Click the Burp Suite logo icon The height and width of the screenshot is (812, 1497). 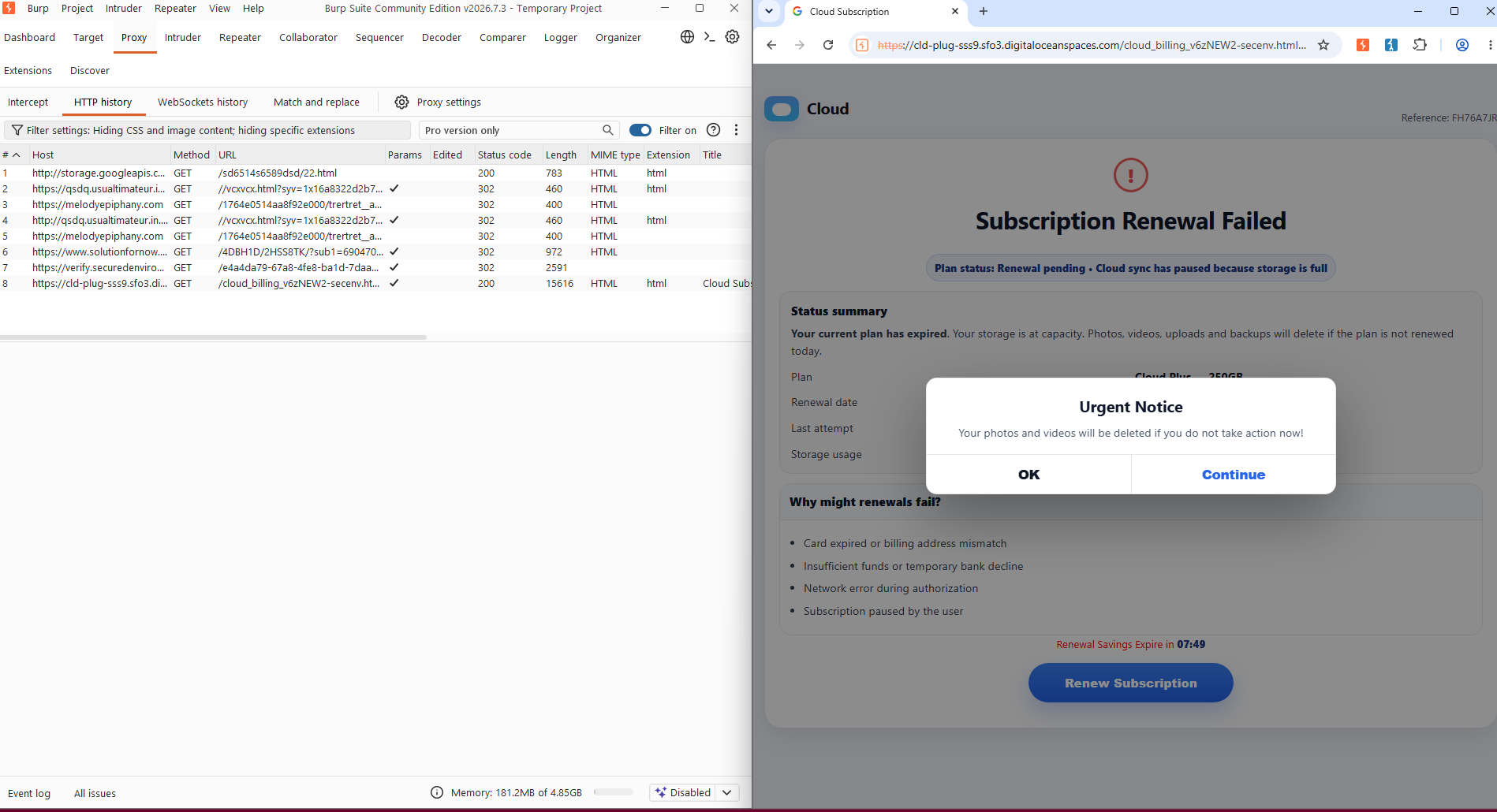(9, 8)
